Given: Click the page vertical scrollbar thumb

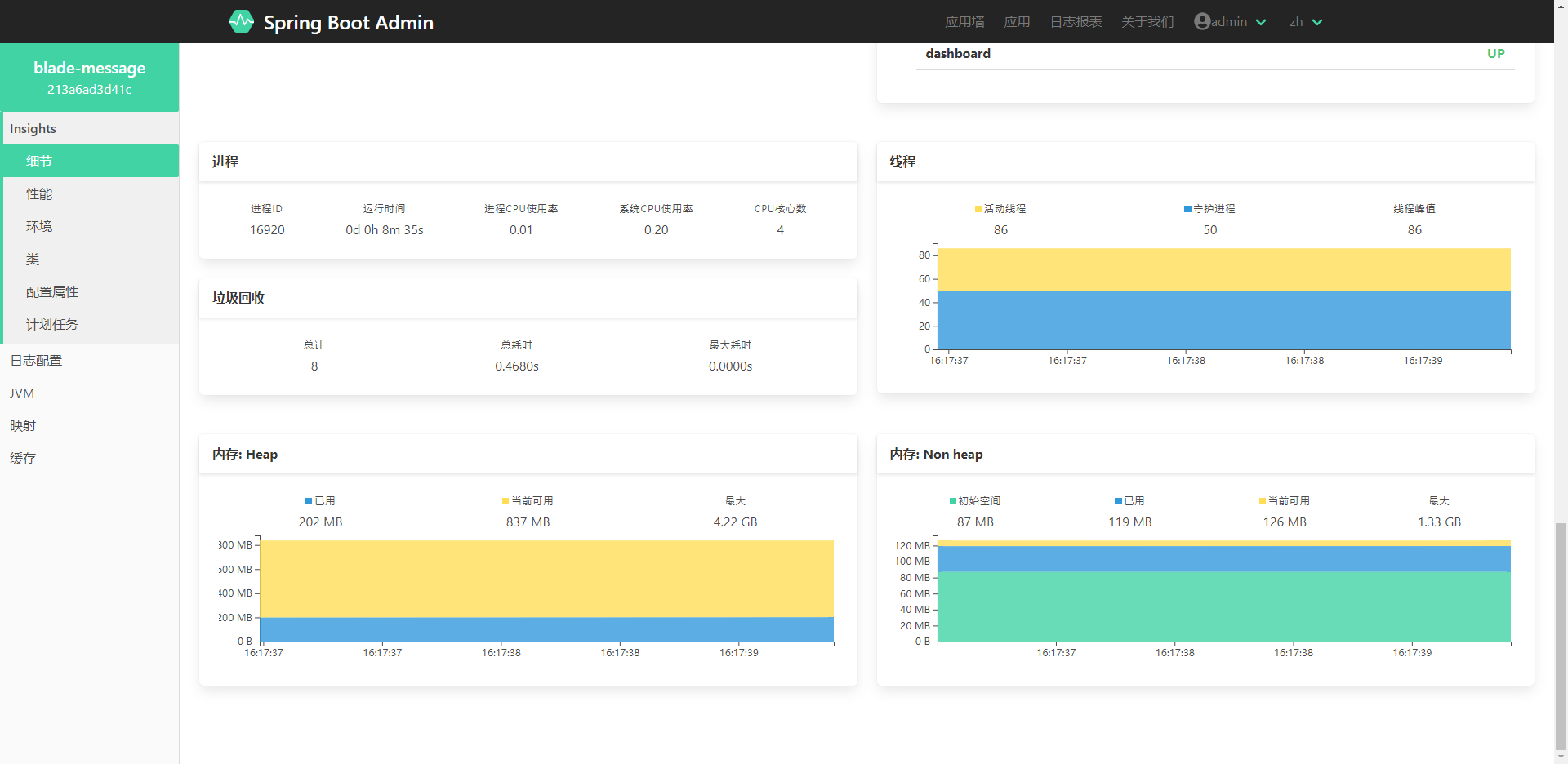Looking at the screenshot, I should click(x=1561, y=637).
